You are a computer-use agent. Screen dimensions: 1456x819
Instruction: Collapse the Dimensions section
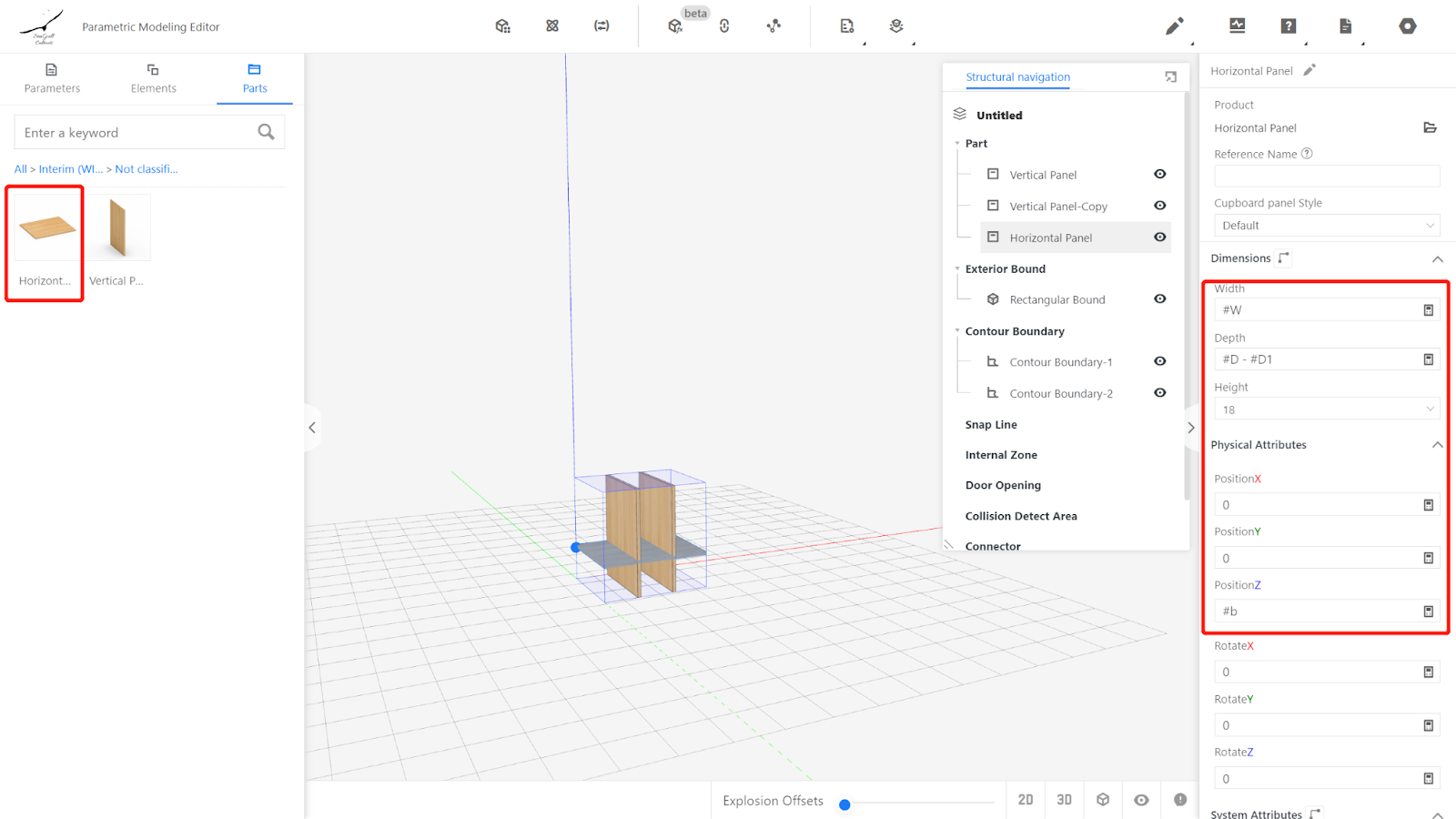pos(1437,259)
